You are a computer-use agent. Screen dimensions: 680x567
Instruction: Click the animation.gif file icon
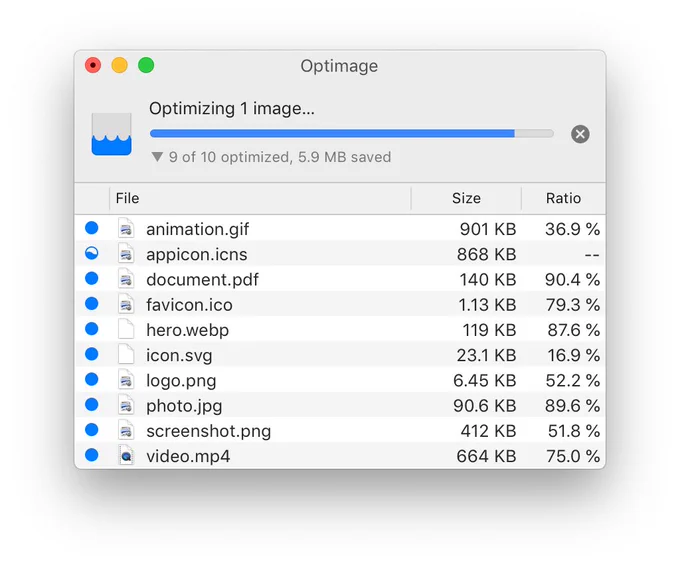point(126,229)
